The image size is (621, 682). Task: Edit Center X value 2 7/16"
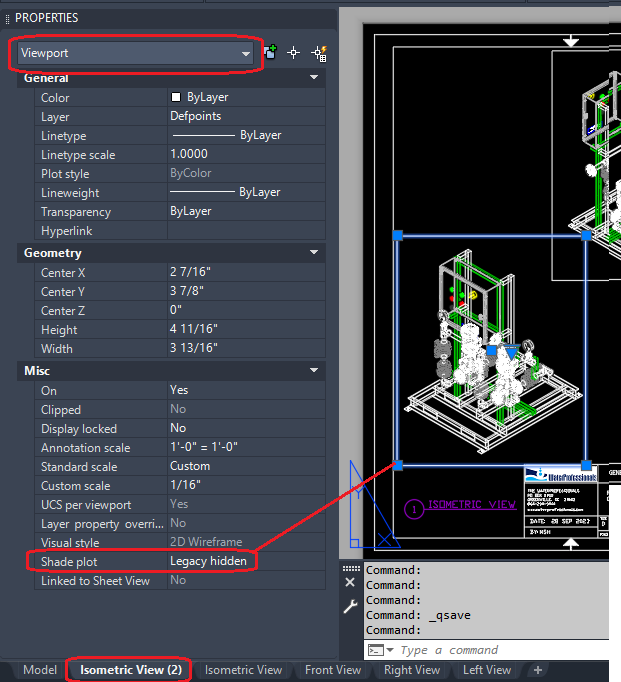click(x=246, y=272)
